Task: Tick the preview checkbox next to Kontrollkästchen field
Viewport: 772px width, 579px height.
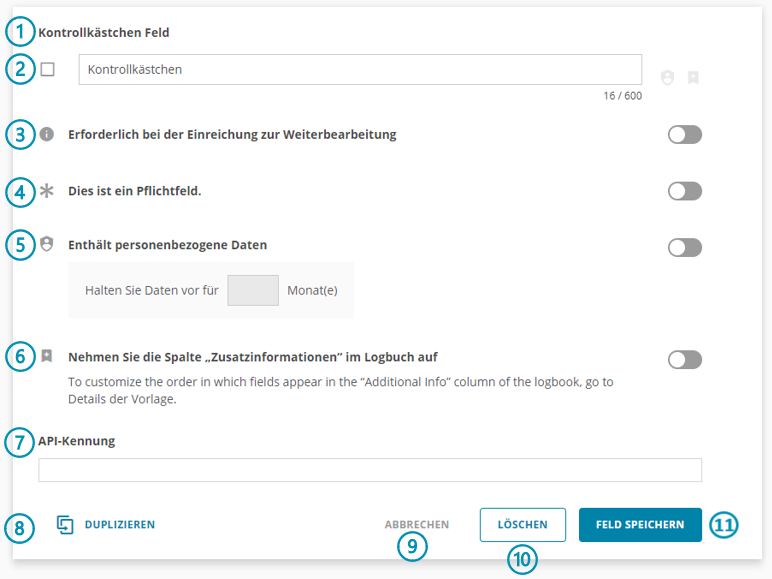Action: [48, 69]
